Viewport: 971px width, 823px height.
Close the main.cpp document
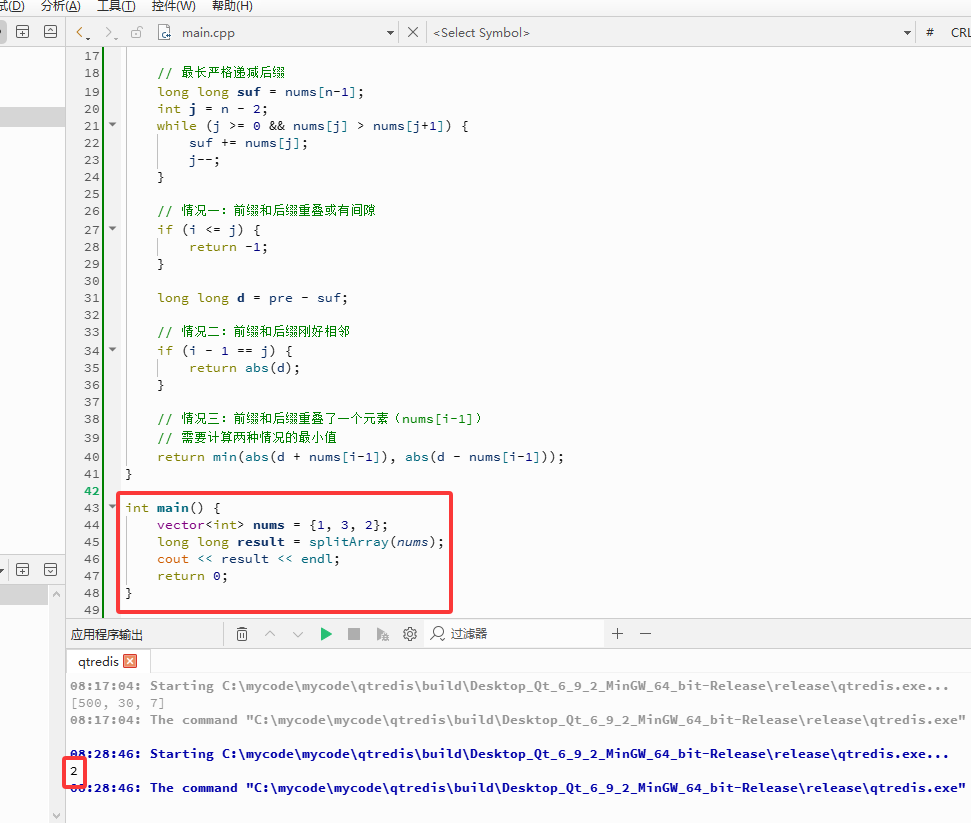(413, 32)
